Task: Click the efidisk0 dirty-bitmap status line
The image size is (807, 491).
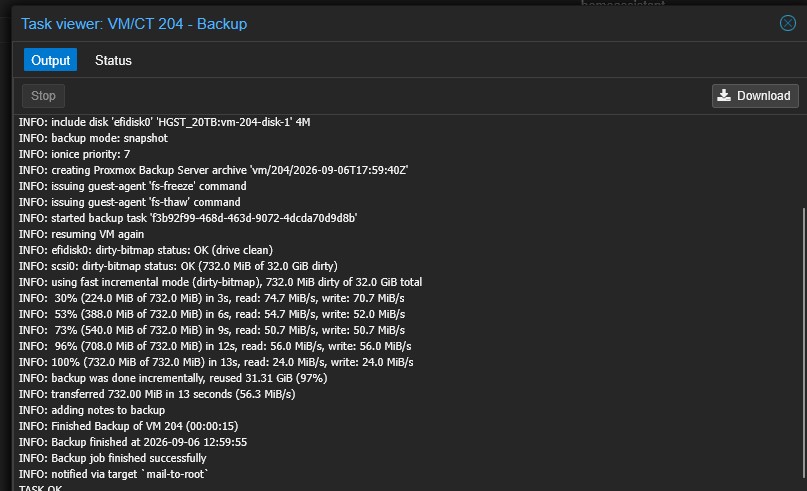Action: [146, 250]
